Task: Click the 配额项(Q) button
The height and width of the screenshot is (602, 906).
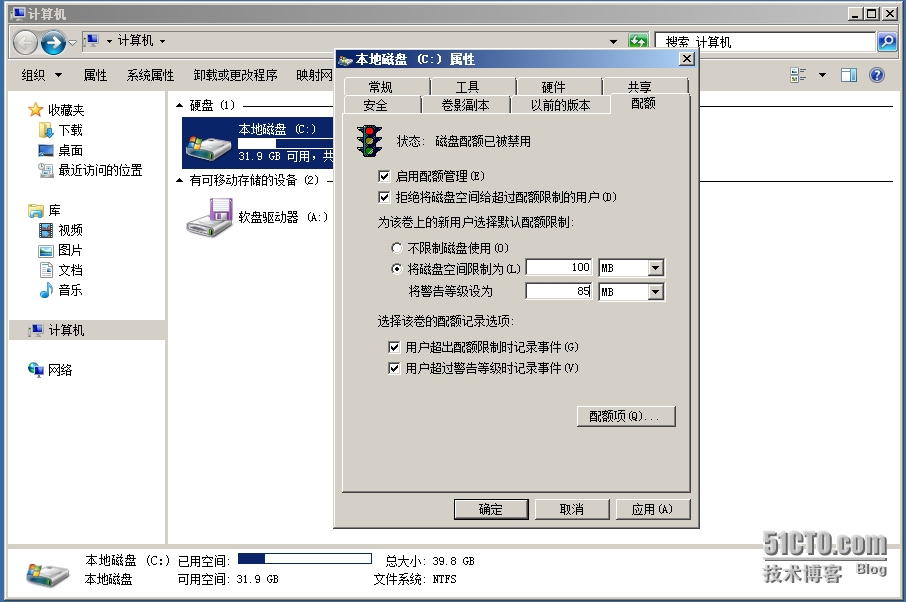Action: 626,416
